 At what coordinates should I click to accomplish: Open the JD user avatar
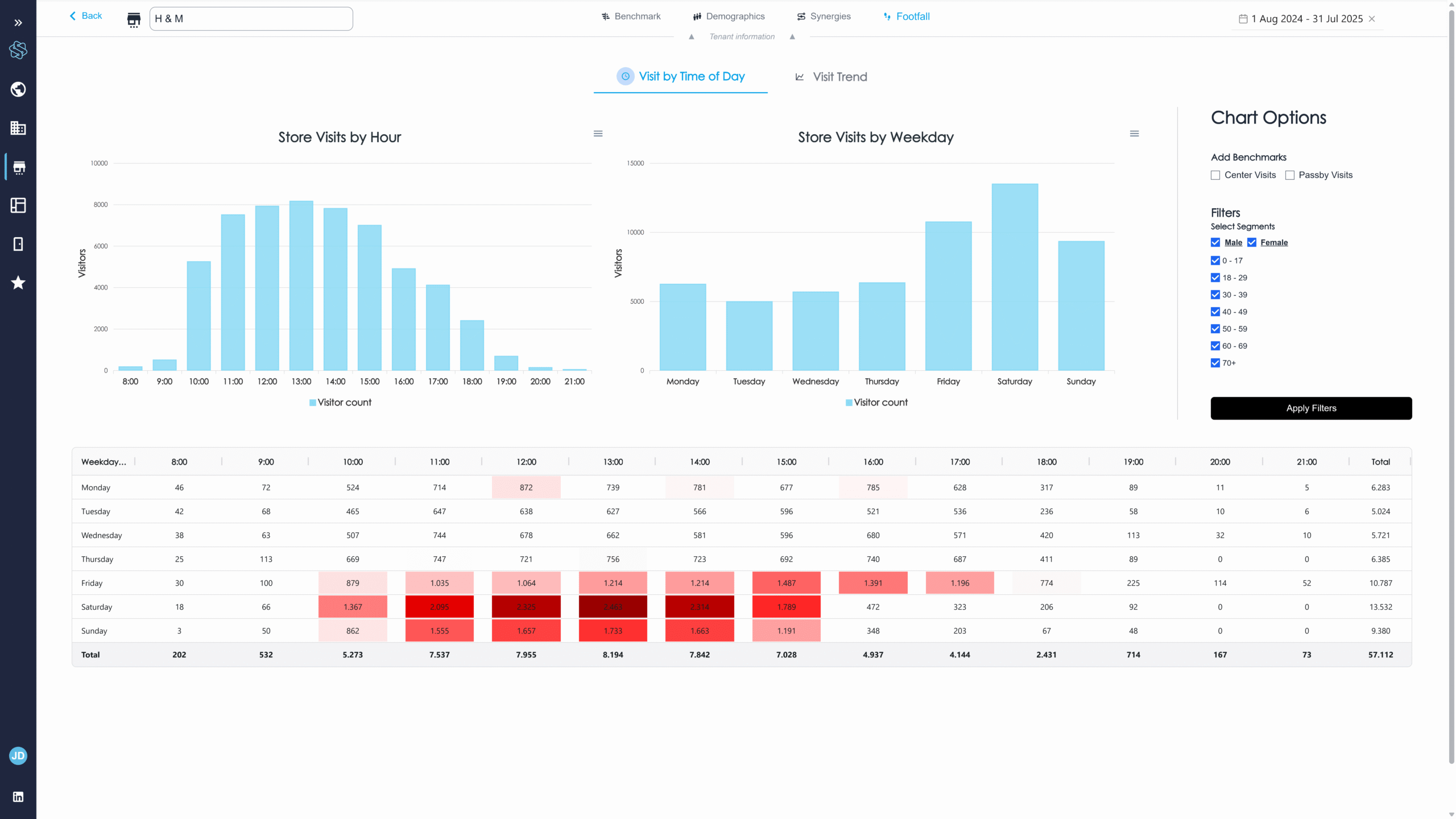point(18,756)
